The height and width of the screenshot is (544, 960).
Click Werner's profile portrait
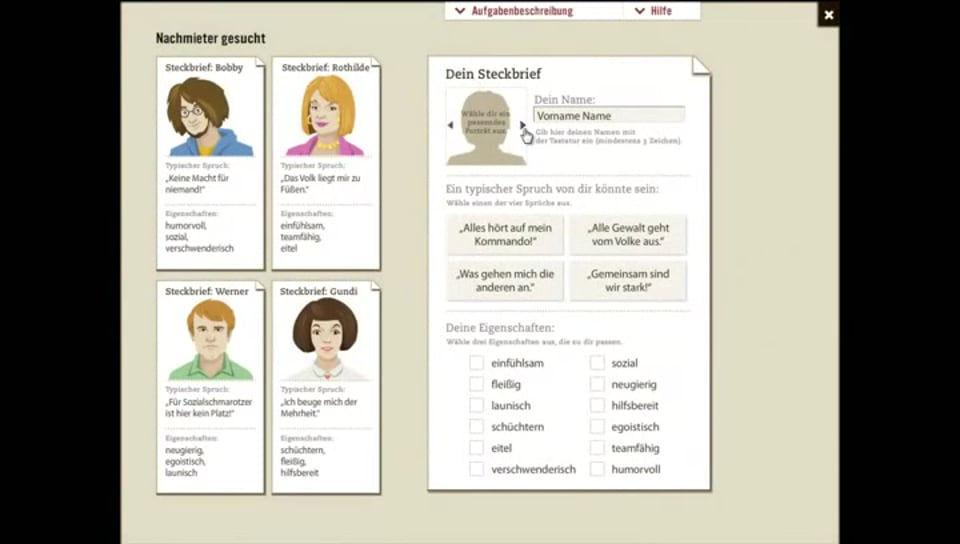210,339
